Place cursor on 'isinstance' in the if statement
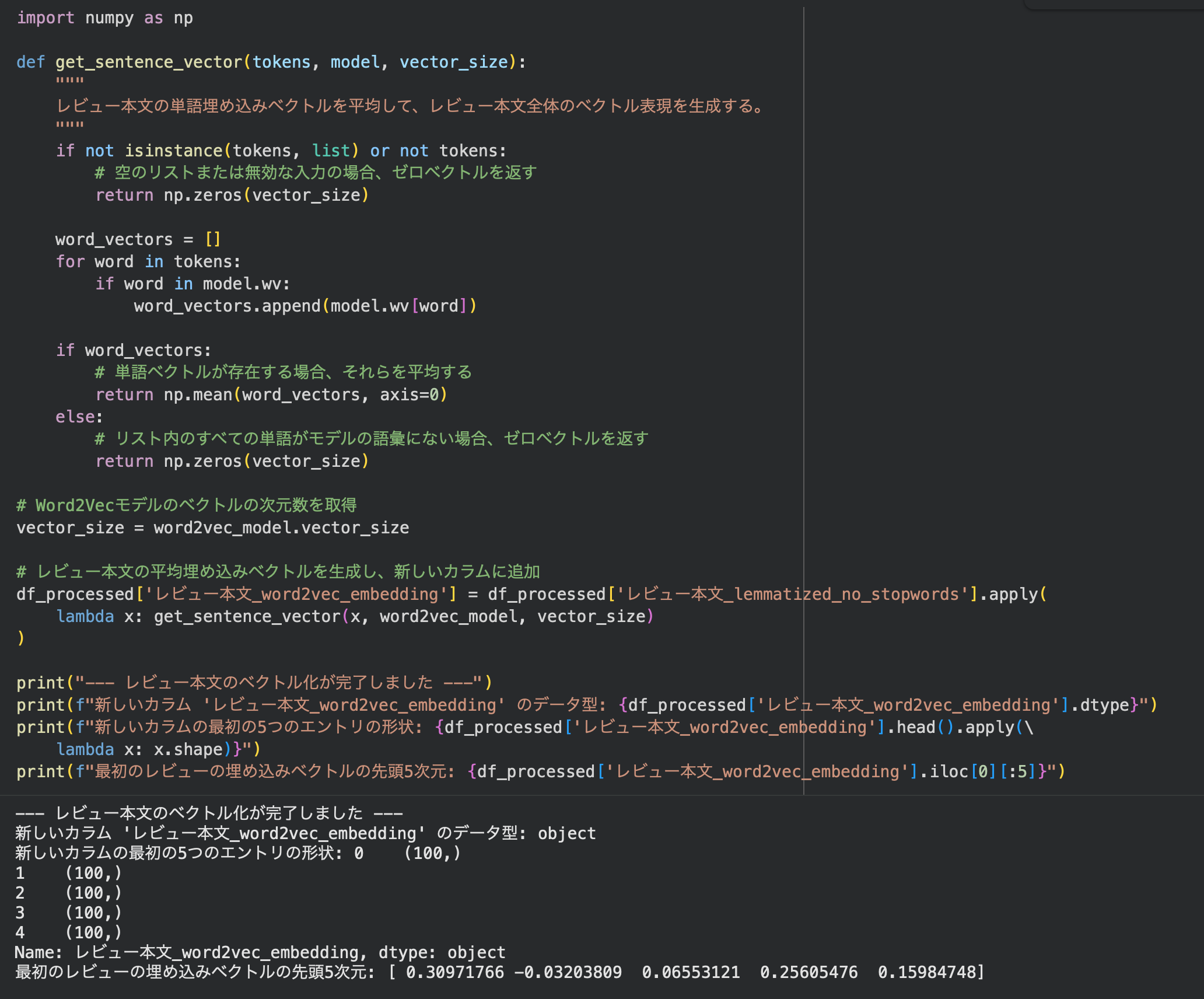Screen dimensions: 1204x999 coord(173,151)
